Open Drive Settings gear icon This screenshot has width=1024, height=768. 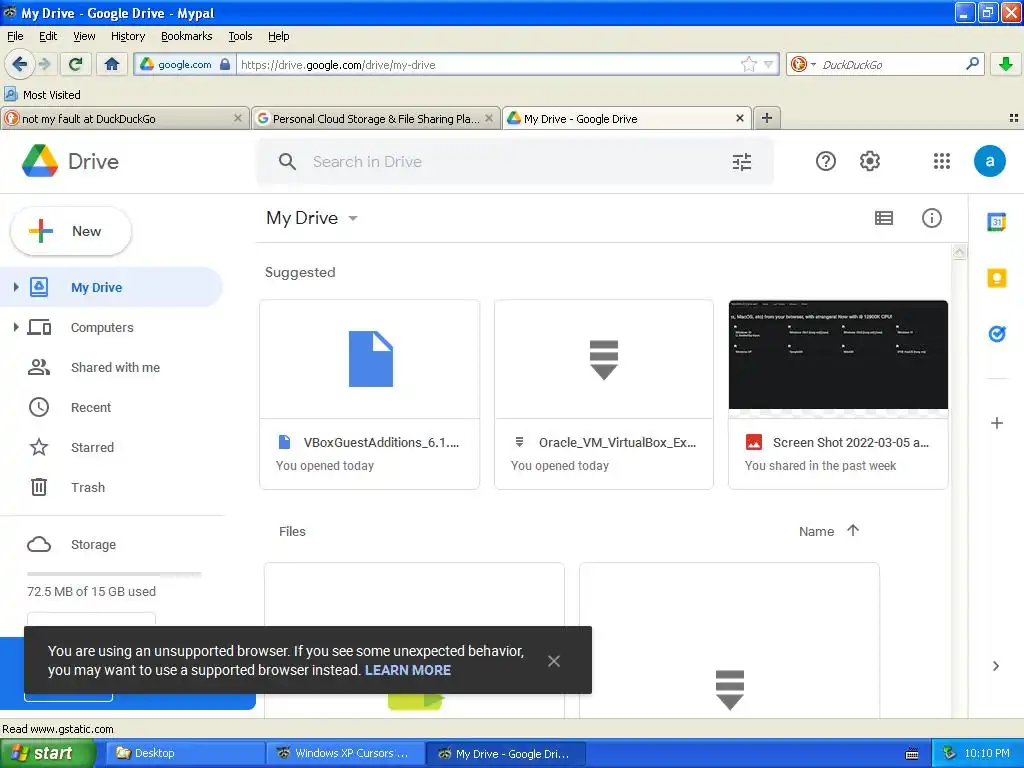coord(869,161)
